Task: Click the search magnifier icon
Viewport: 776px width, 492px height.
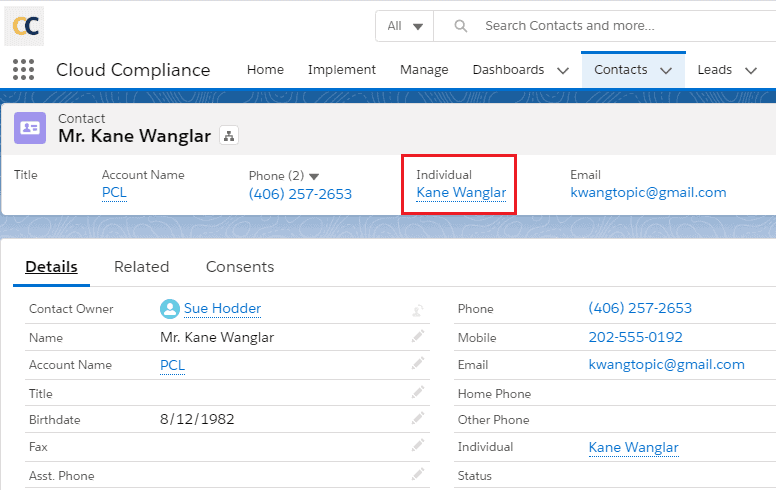Action: click(x=461, y=26)
